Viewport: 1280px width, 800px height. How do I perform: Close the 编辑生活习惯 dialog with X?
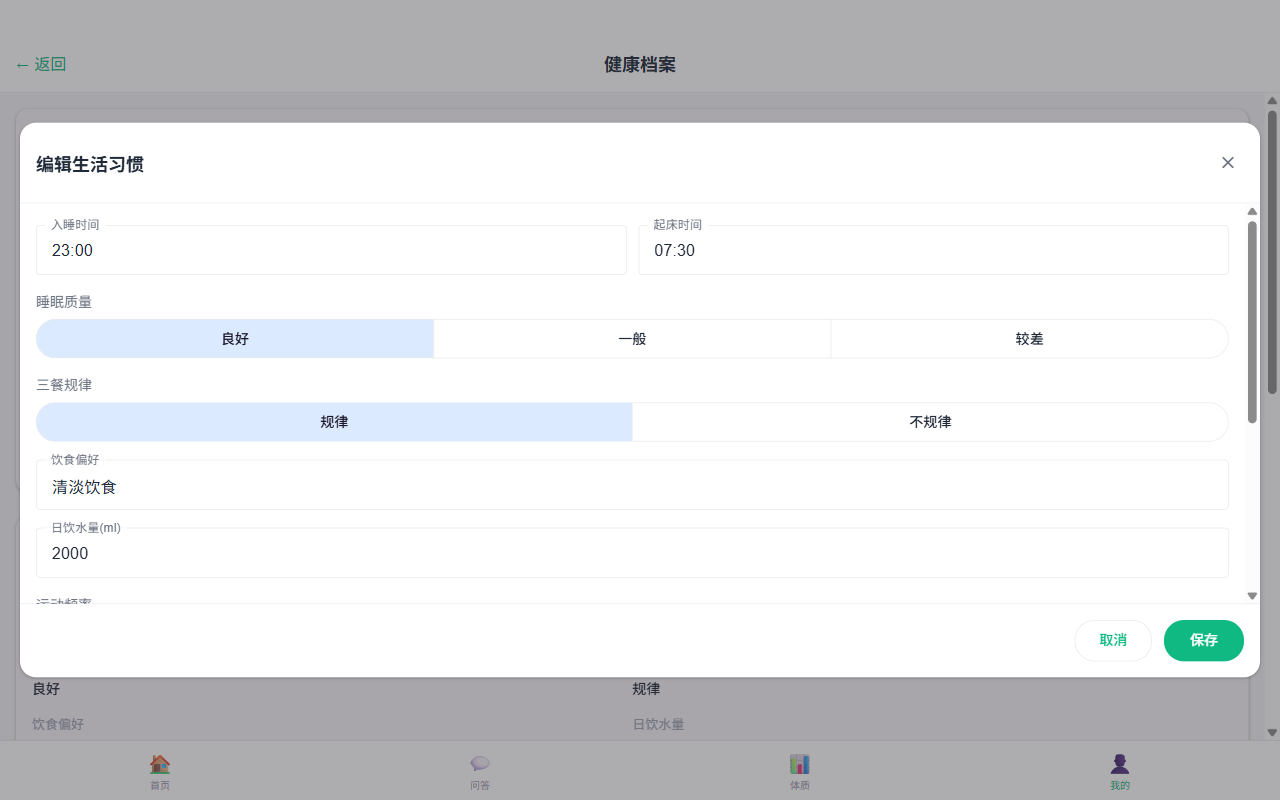tap(1228, 163)
